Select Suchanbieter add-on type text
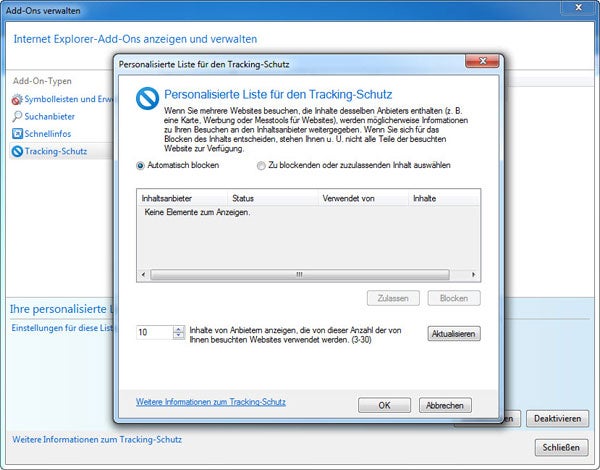600x470 pixels. [x=50, y=116]
